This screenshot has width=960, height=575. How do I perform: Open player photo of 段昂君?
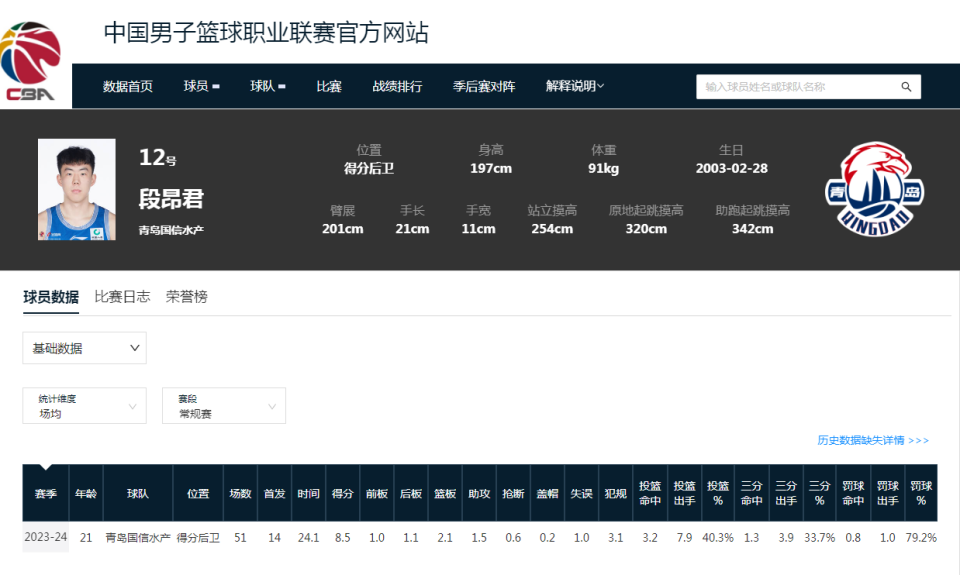77,189
